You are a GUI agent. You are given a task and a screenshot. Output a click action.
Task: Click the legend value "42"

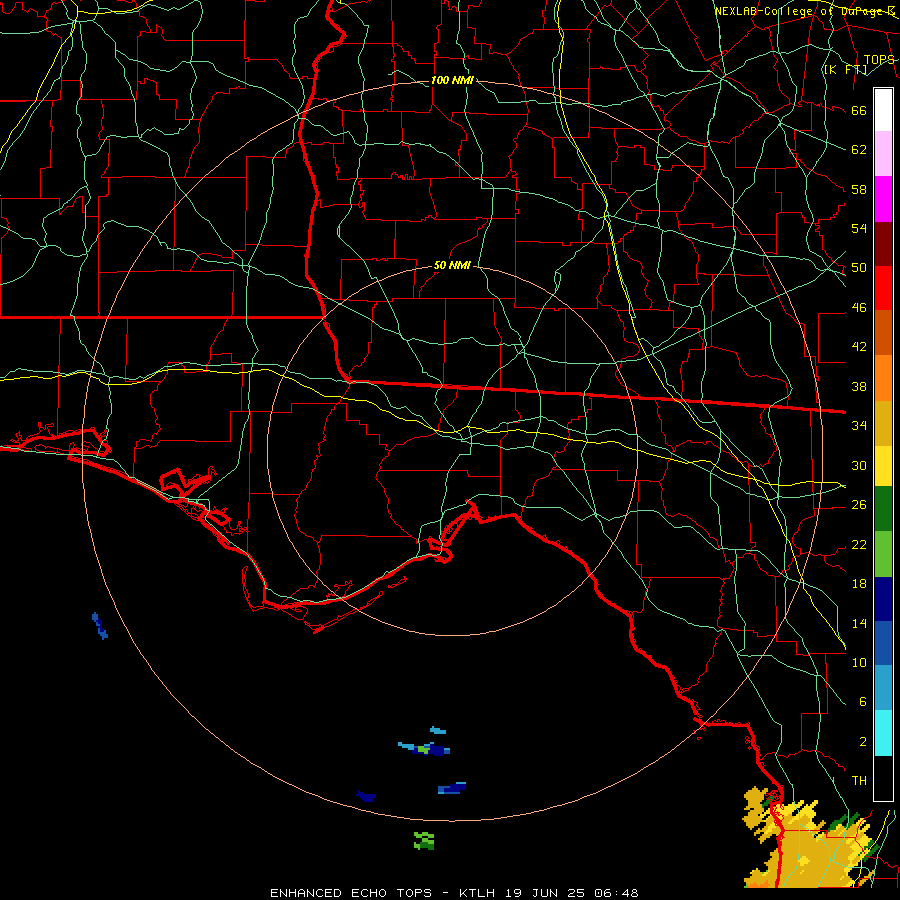[x=859, y=347]
